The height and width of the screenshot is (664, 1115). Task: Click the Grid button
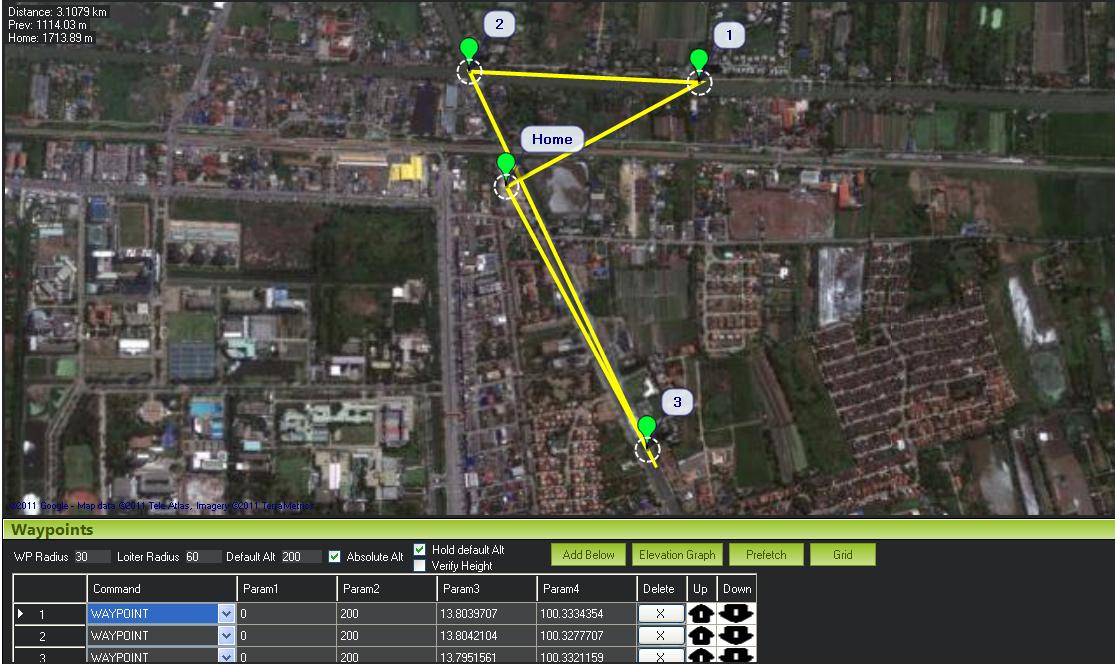click(x=842, y=555)
